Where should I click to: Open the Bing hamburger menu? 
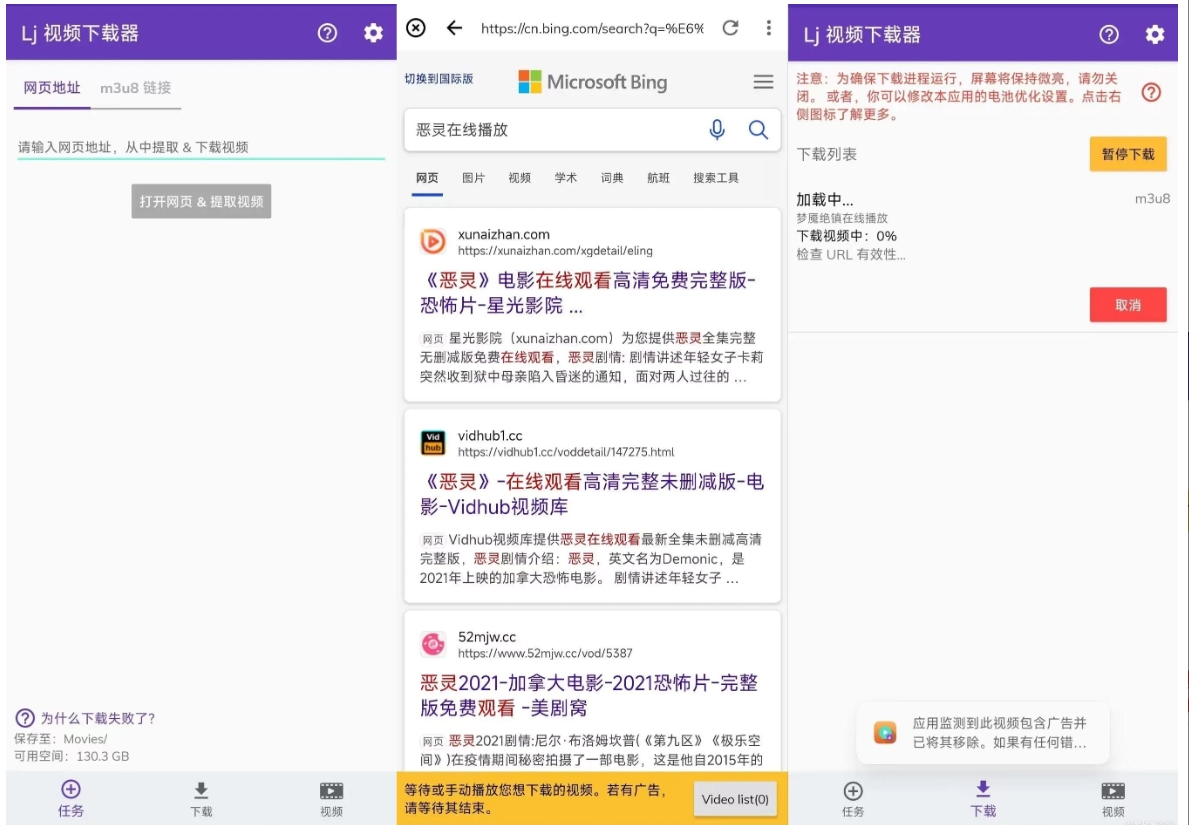763,82
